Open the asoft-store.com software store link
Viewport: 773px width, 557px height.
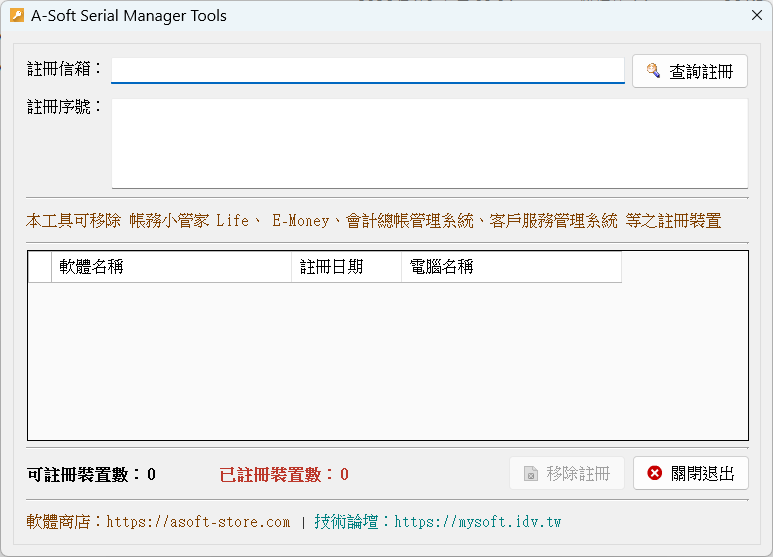pos(198,522)
